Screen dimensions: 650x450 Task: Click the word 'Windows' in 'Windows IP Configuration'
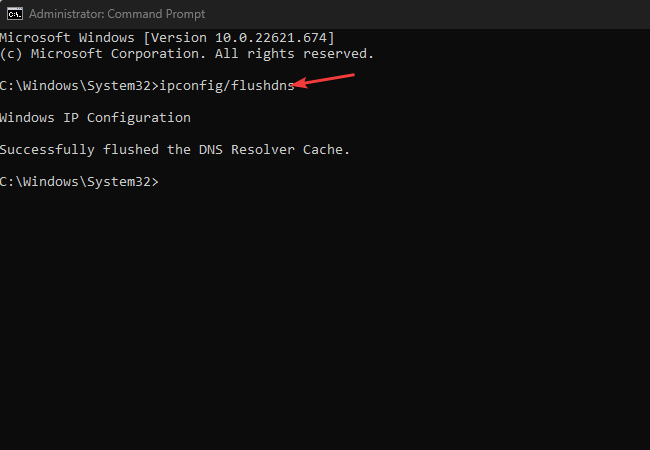click(27, 118)
